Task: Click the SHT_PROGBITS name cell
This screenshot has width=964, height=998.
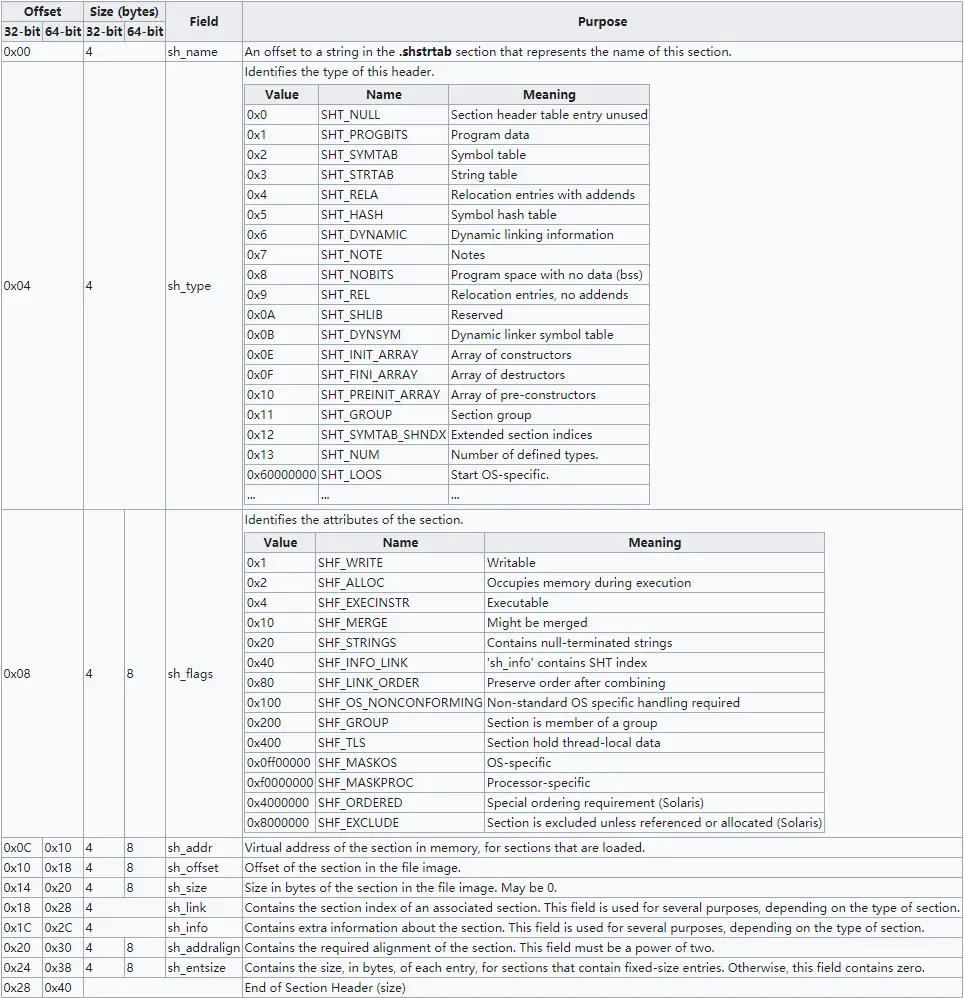Action: [x=383, y=134]
